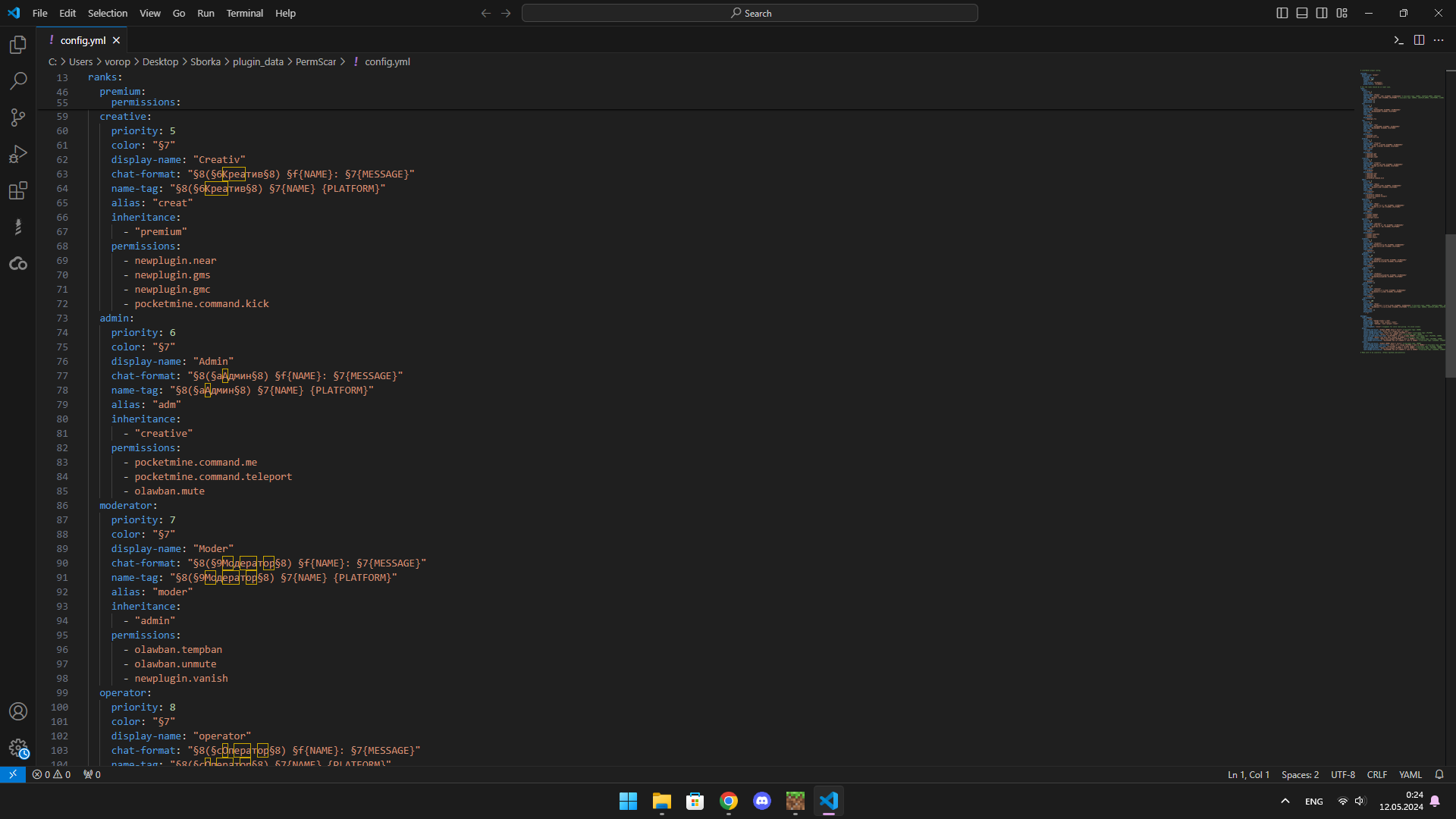The width and height of the screenshot is (1456, 819).
Task: Open the Source Control view
Action: tap(18, 118)
